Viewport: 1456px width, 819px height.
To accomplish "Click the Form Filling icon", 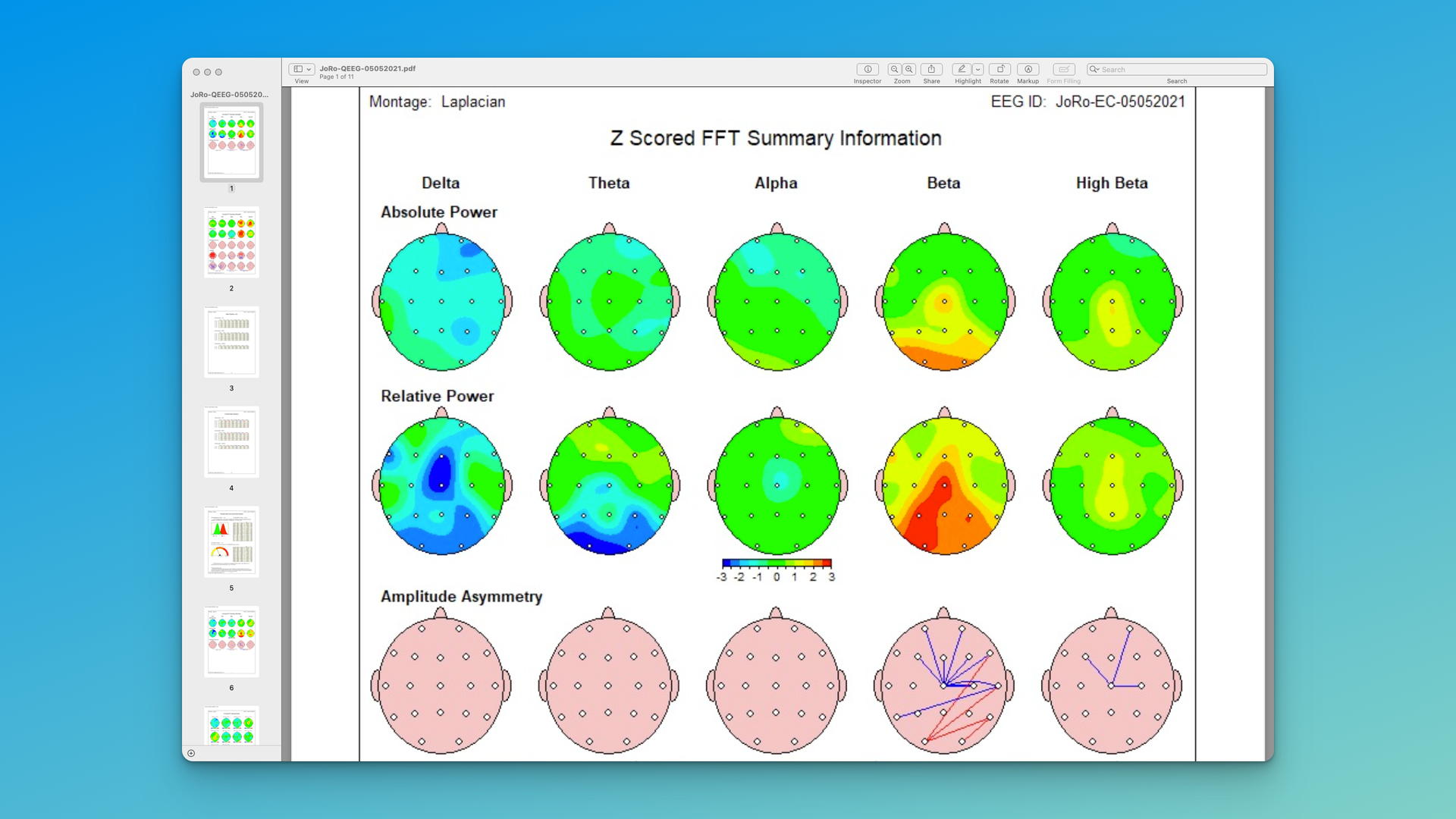I will [x=1063, y=69].
